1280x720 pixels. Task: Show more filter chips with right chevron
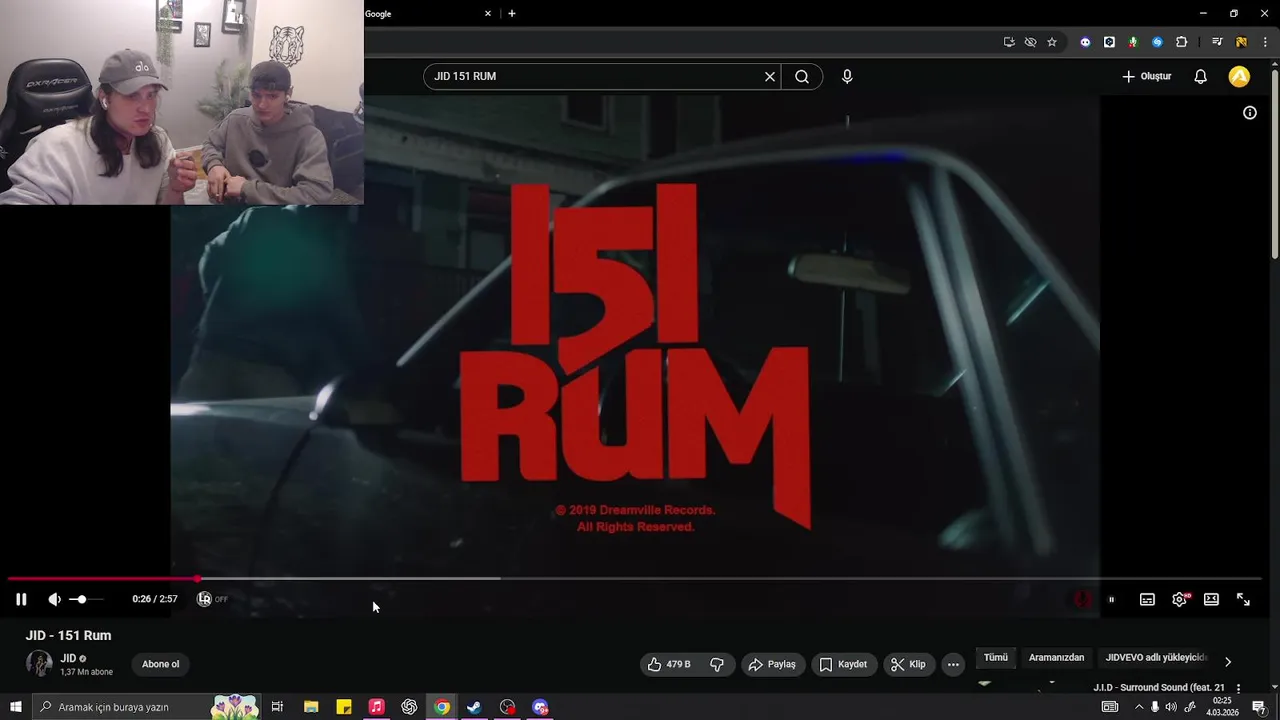(x=1228, y=661)
